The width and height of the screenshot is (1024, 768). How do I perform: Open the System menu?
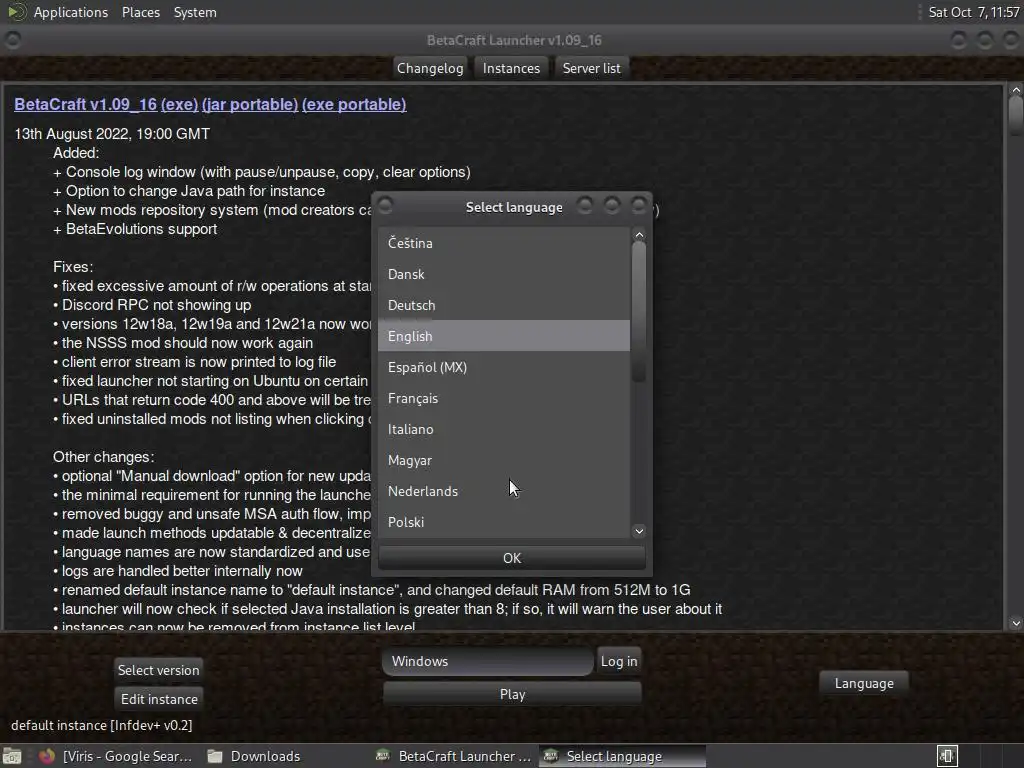pos(195,12)
